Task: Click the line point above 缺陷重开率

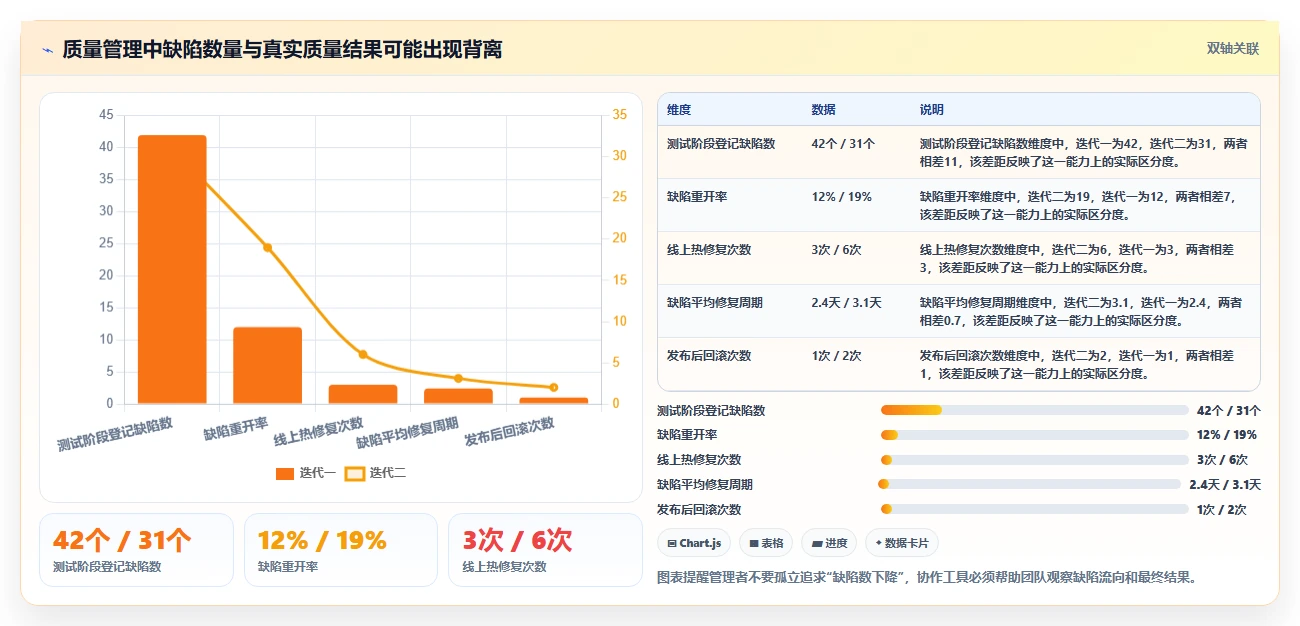Action: (x=268, y=247)
